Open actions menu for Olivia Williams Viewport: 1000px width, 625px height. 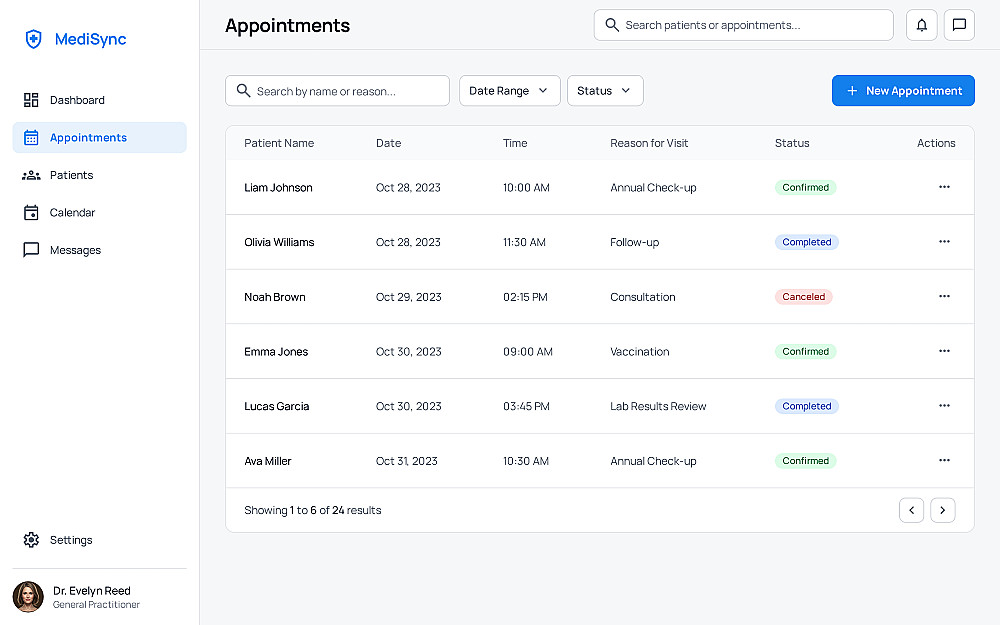(x=944, y=242)
